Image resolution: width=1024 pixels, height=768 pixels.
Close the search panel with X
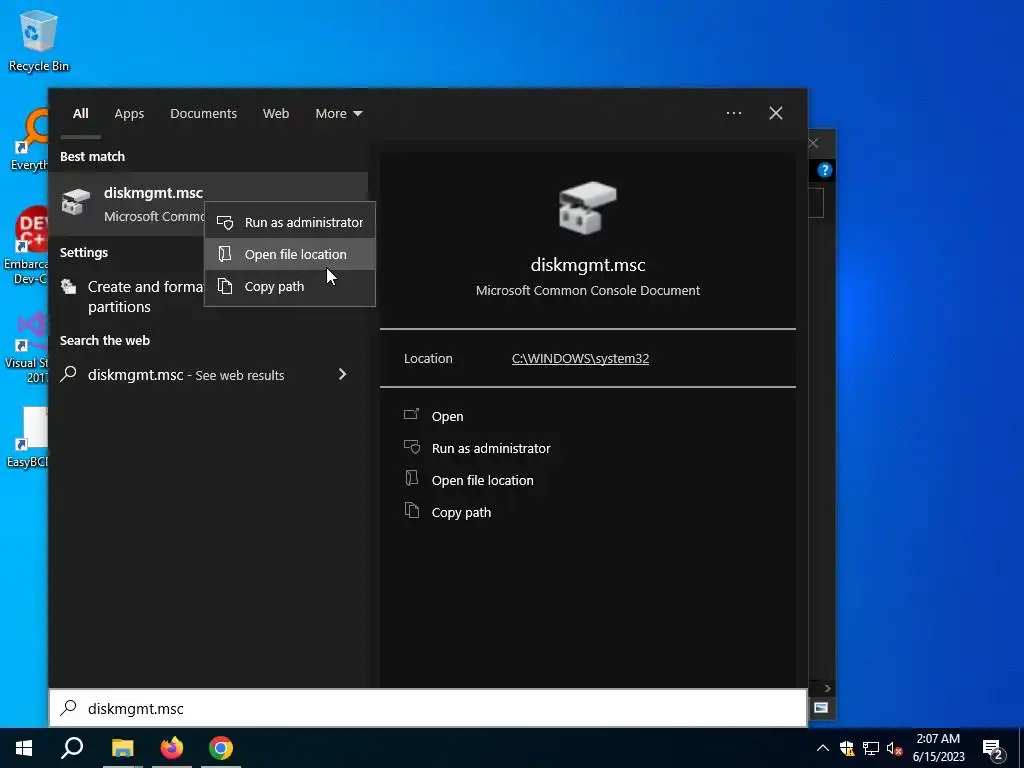click(775, 114)
